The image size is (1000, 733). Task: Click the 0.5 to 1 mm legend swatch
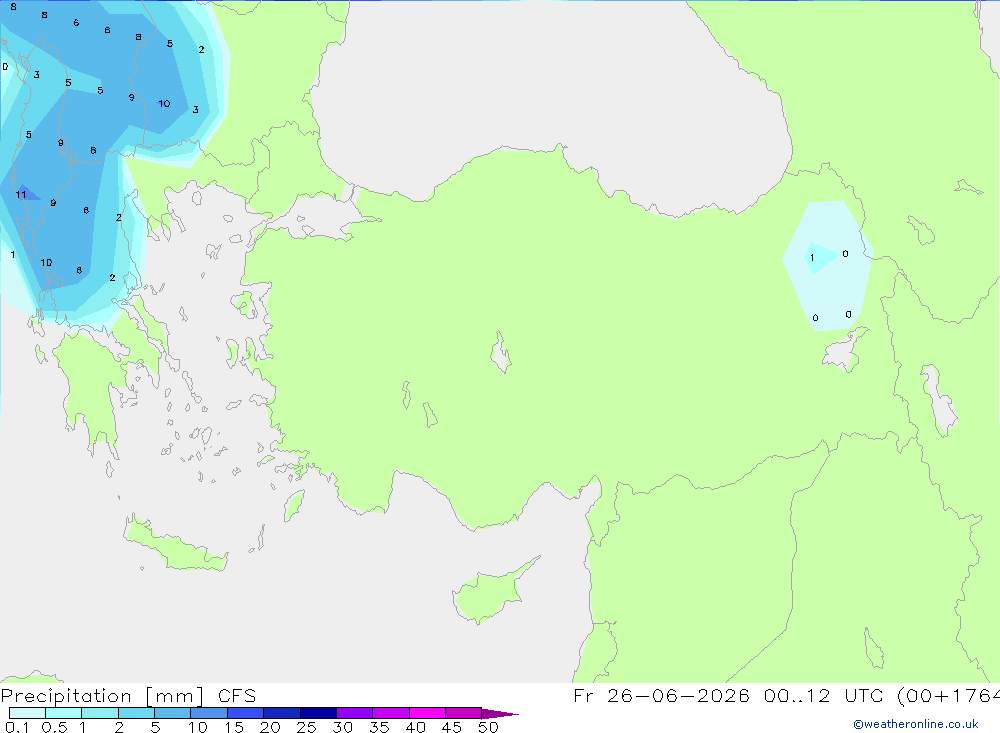point(64,713)
